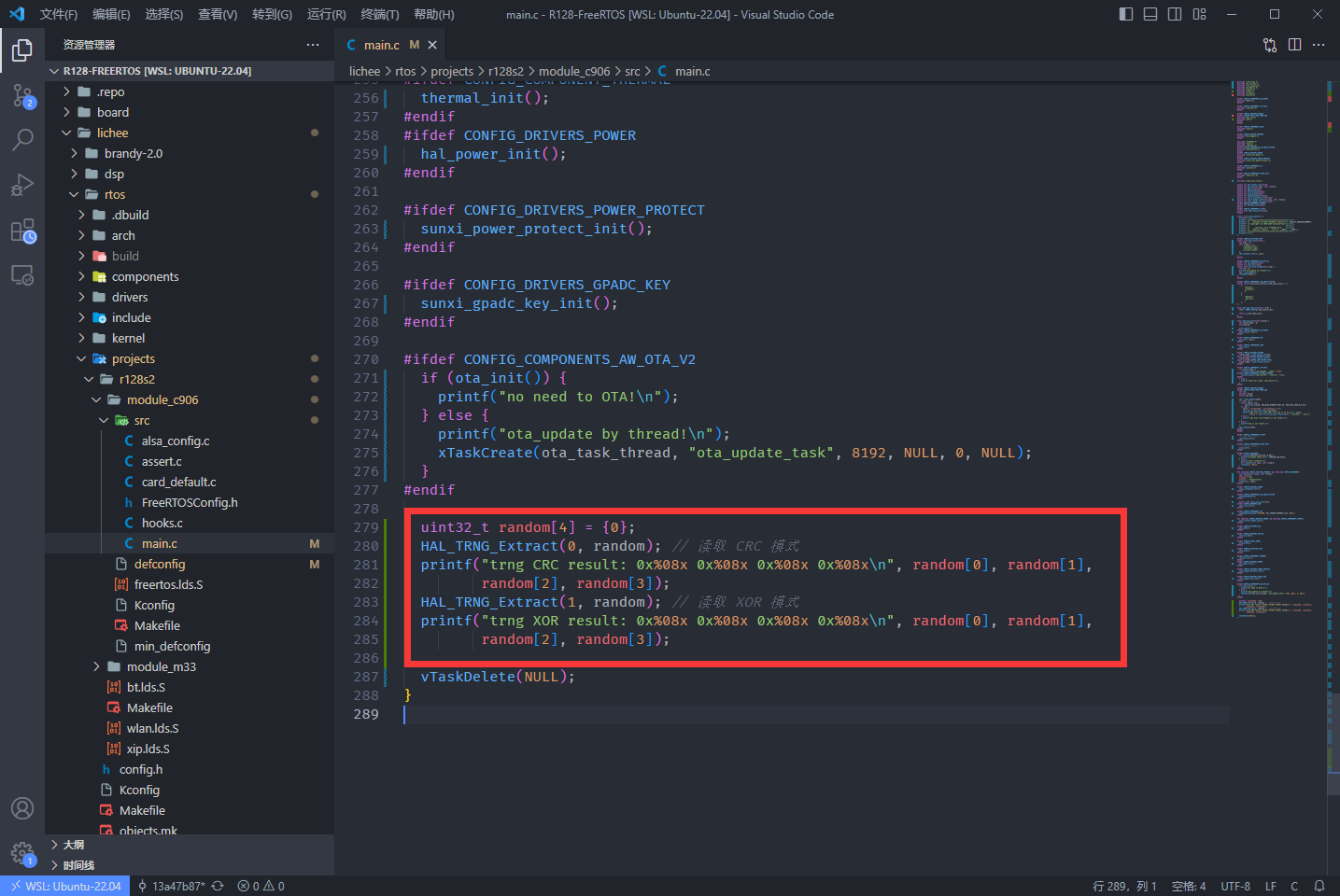Click the Manage settings gear icon
The image size is (1340, 896).
click(x=22, y=852)
